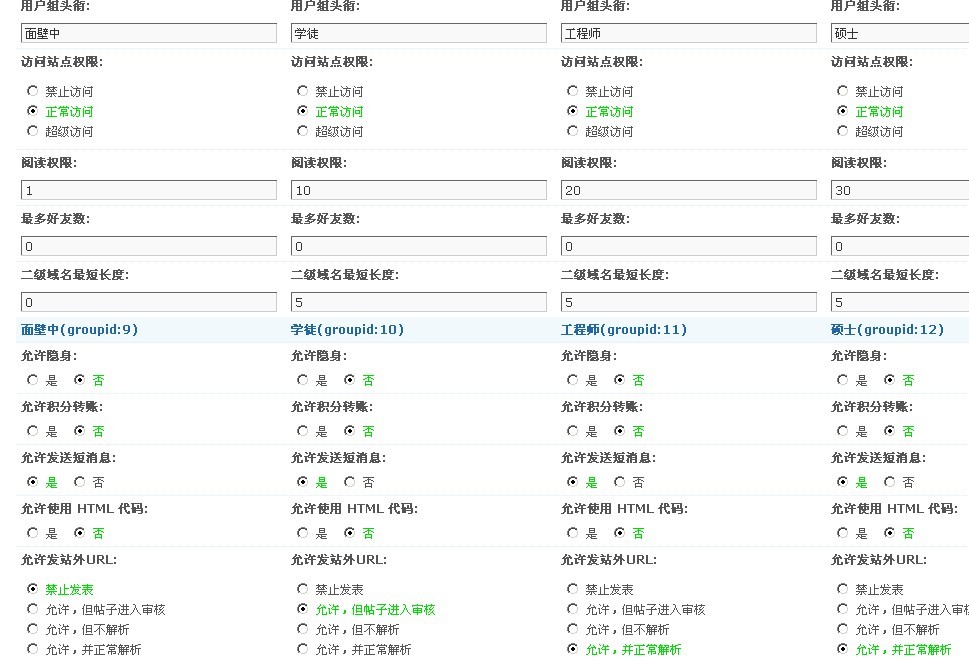Select 超级访问 radio for 工程师 group
Screen dimensions: 969x662
pyautogui.click(x=572, y=130)
